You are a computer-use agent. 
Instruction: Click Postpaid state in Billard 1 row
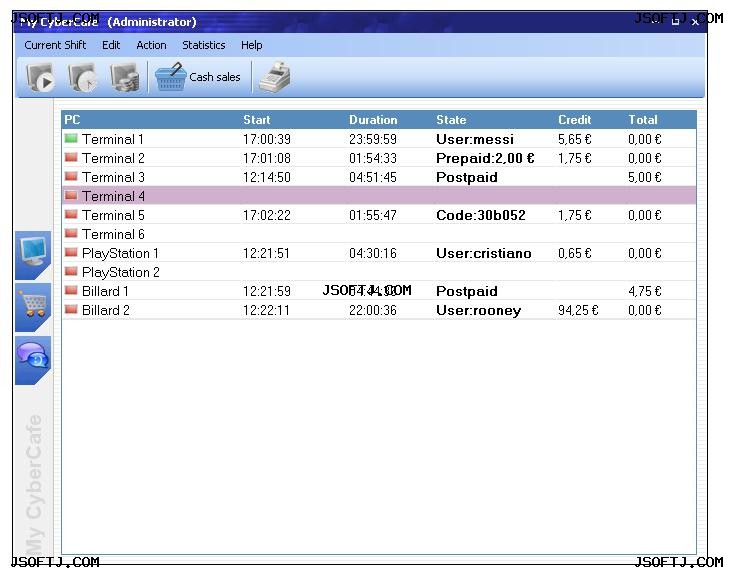tap(467, 291)
